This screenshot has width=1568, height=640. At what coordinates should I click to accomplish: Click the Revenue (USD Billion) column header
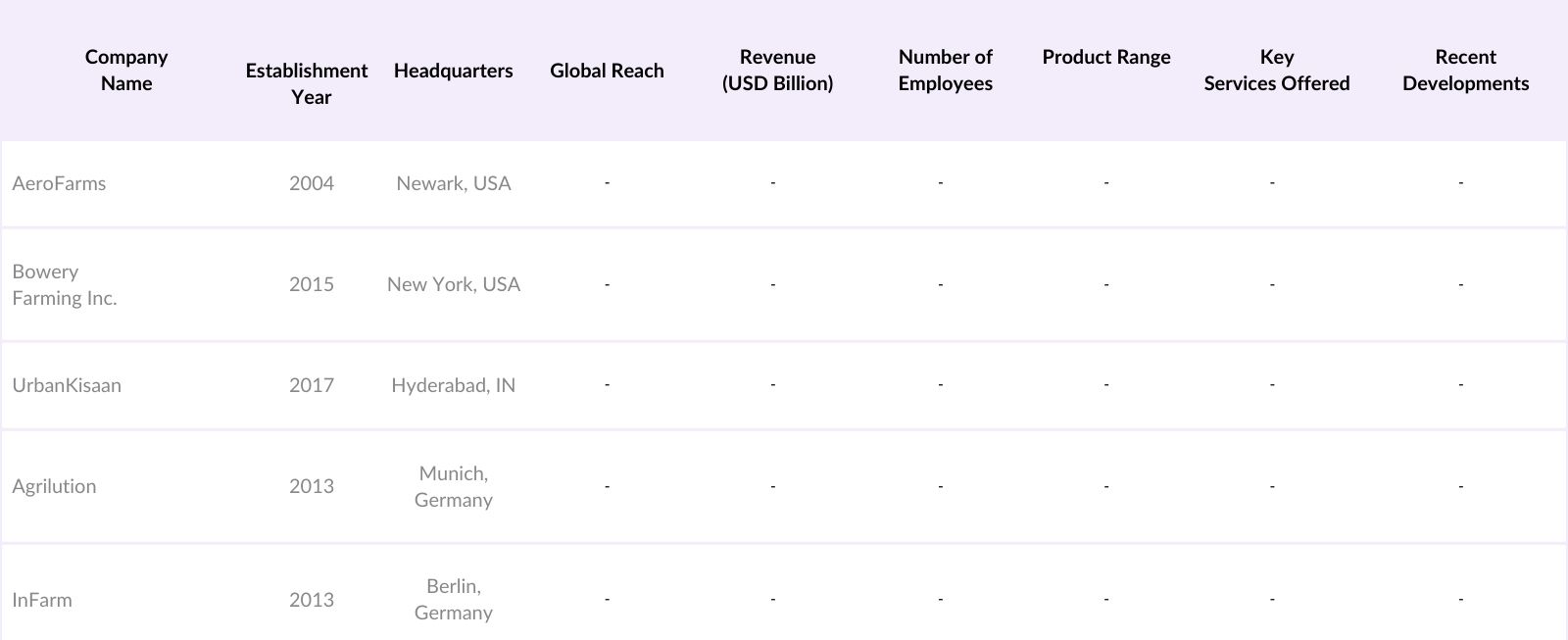tap(778, 70)
